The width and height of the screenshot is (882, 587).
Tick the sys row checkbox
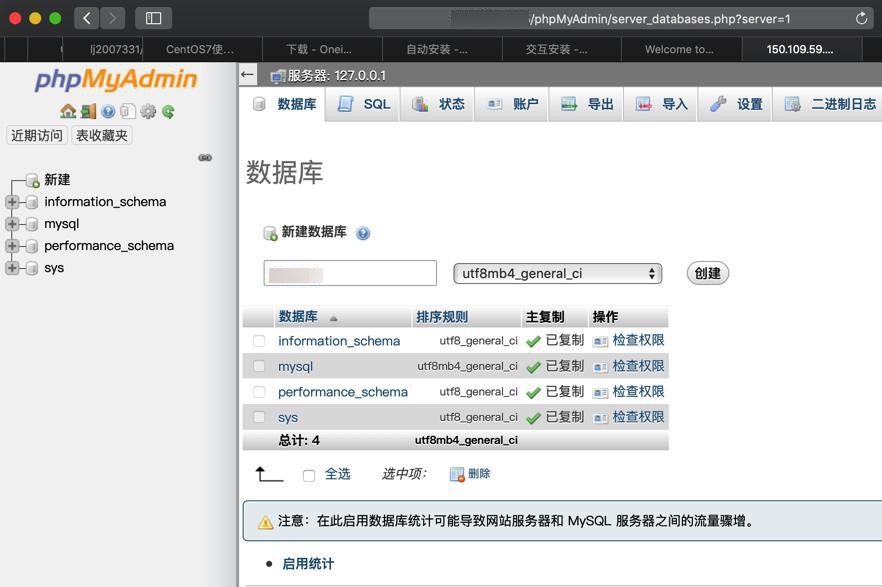point(259,417)
